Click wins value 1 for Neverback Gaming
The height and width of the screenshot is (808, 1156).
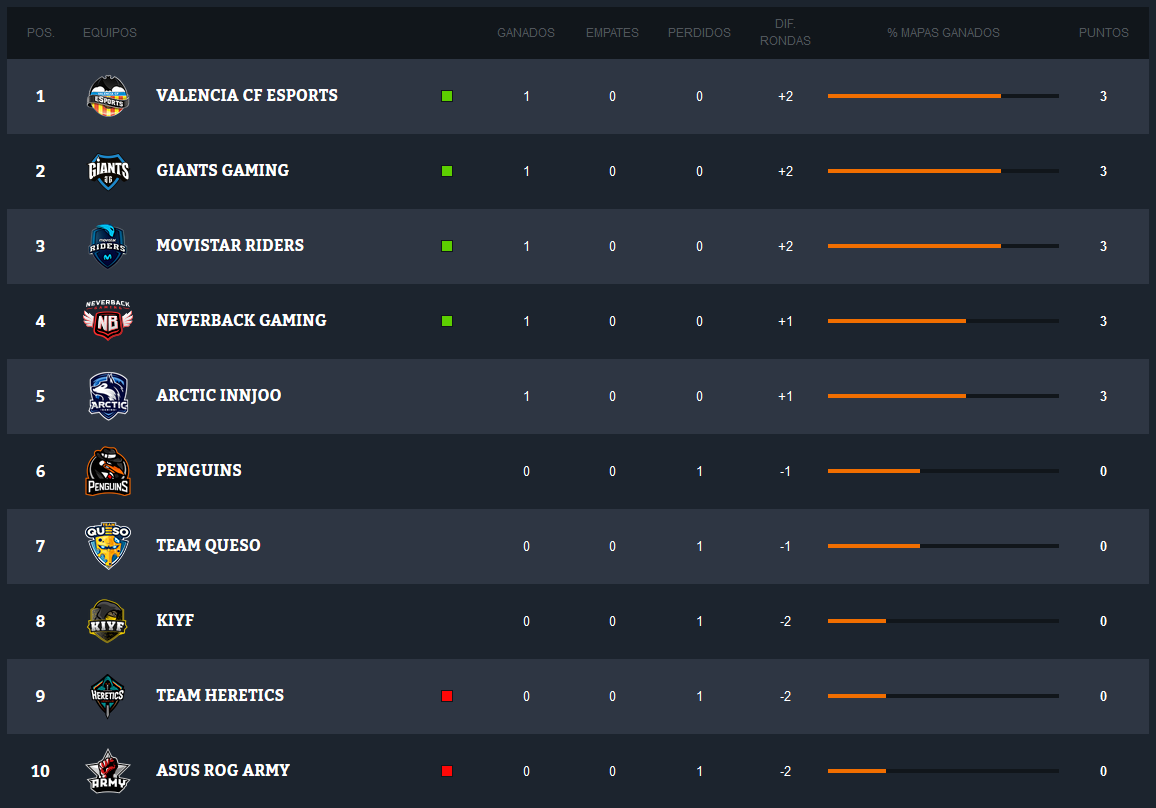point(526,321)
